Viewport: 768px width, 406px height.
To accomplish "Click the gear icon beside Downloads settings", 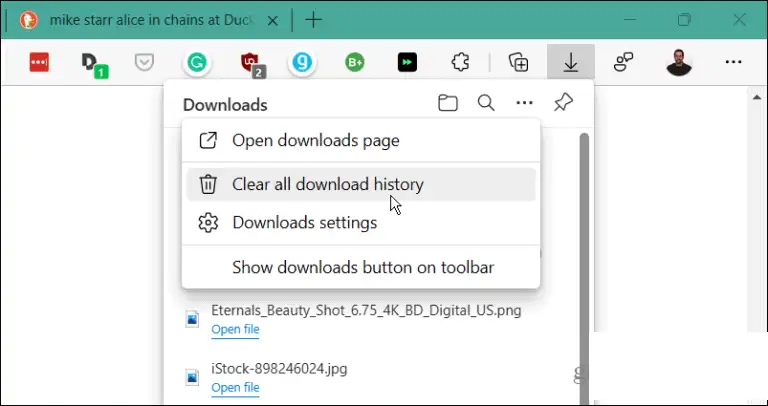I will (x=208, y=223).
